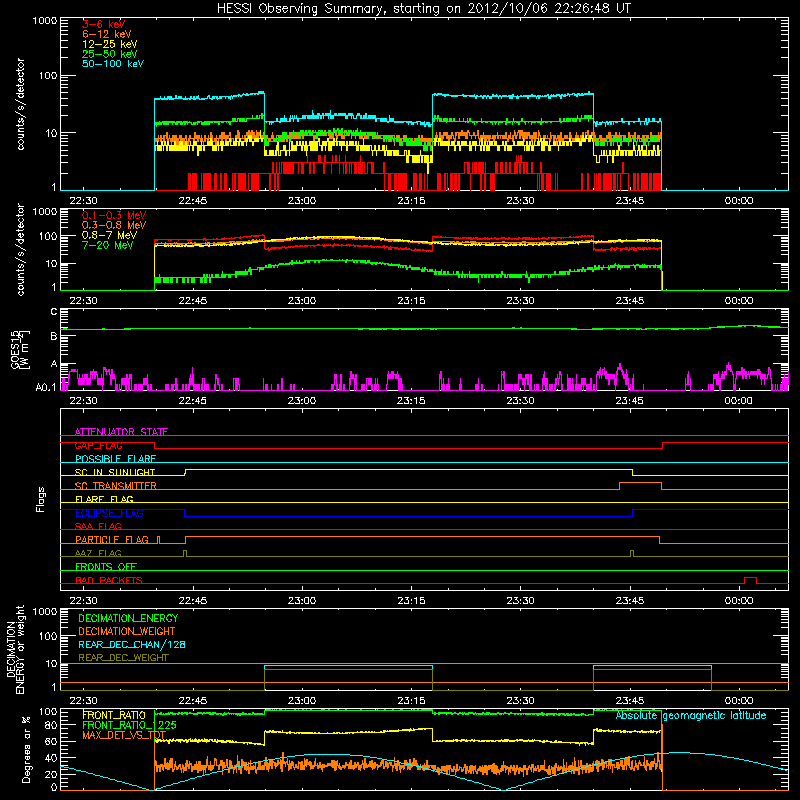Click the BAD_PACKETS pulse near 00:00
This screenshot has height=800, width=800.
coord(750,580)
